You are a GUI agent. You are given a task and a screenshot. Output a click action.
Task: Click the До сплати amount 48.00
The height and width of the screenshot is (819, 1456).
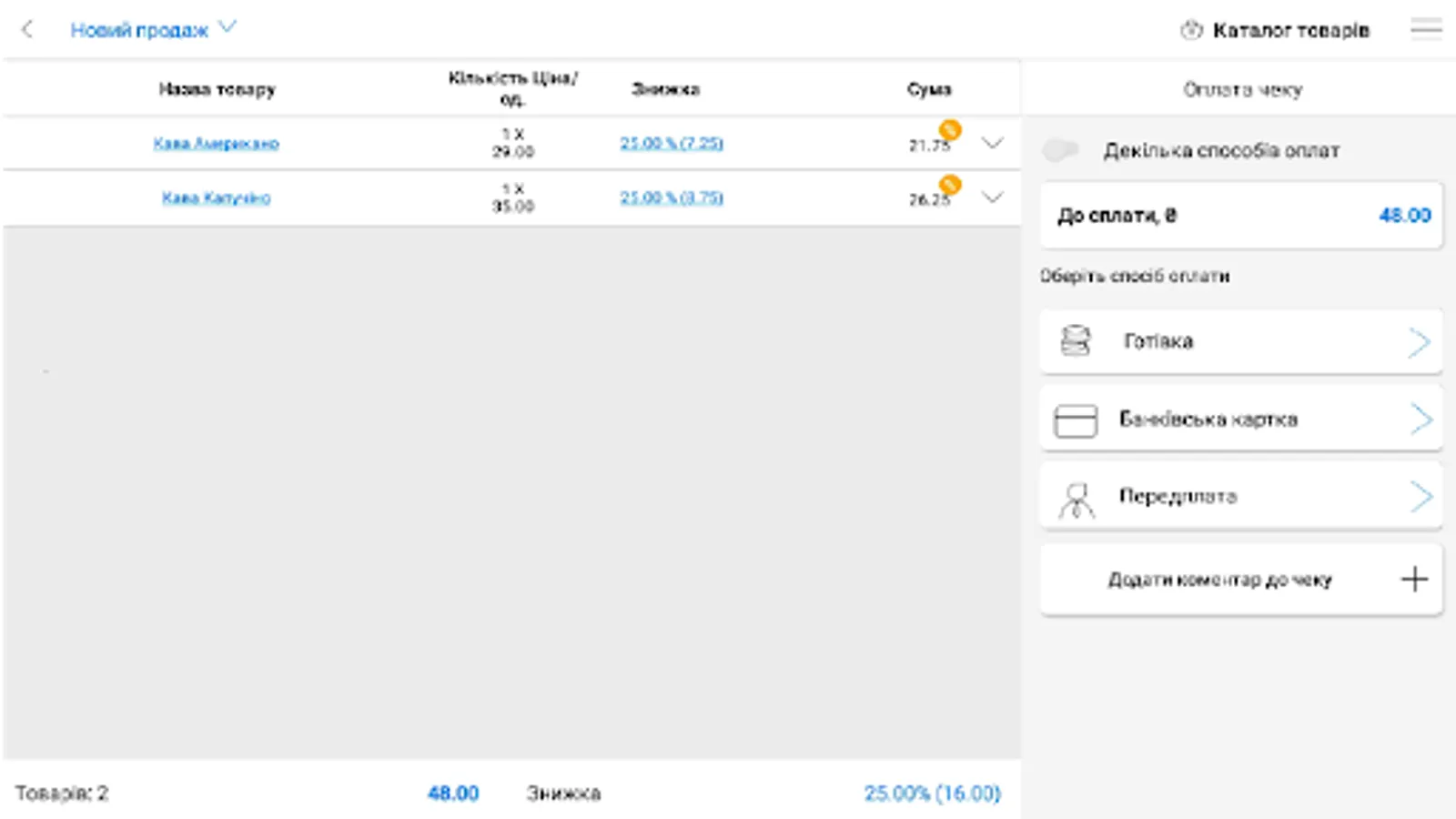coord(1404,215)
